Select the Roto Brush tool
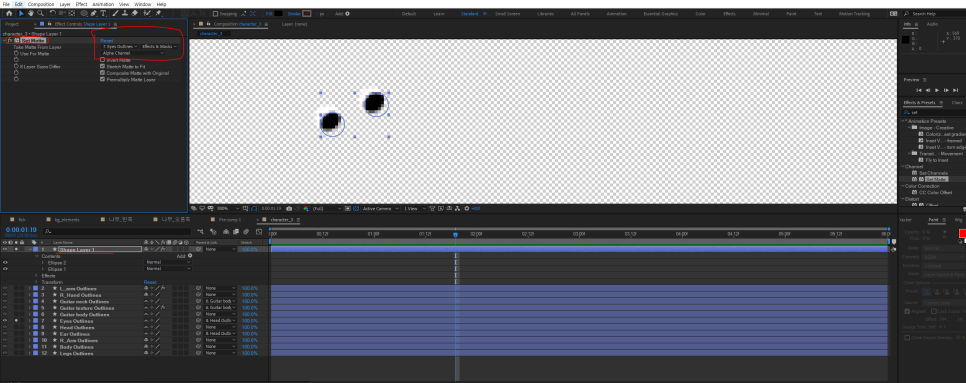 pos(147,13)
